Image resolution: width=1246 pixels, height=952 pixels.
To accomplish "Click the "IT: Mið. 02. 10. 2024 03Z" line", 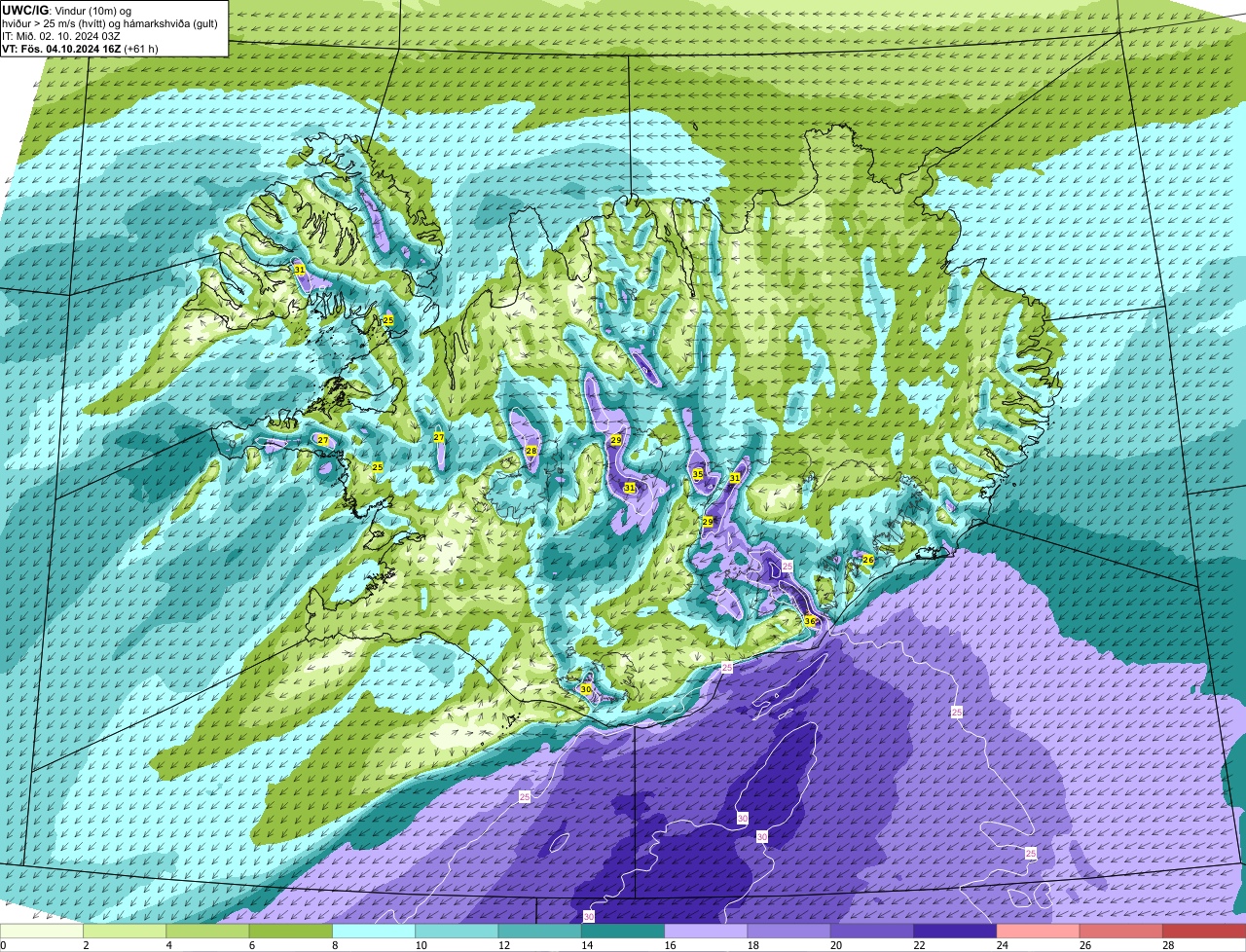I will (61, 36).
